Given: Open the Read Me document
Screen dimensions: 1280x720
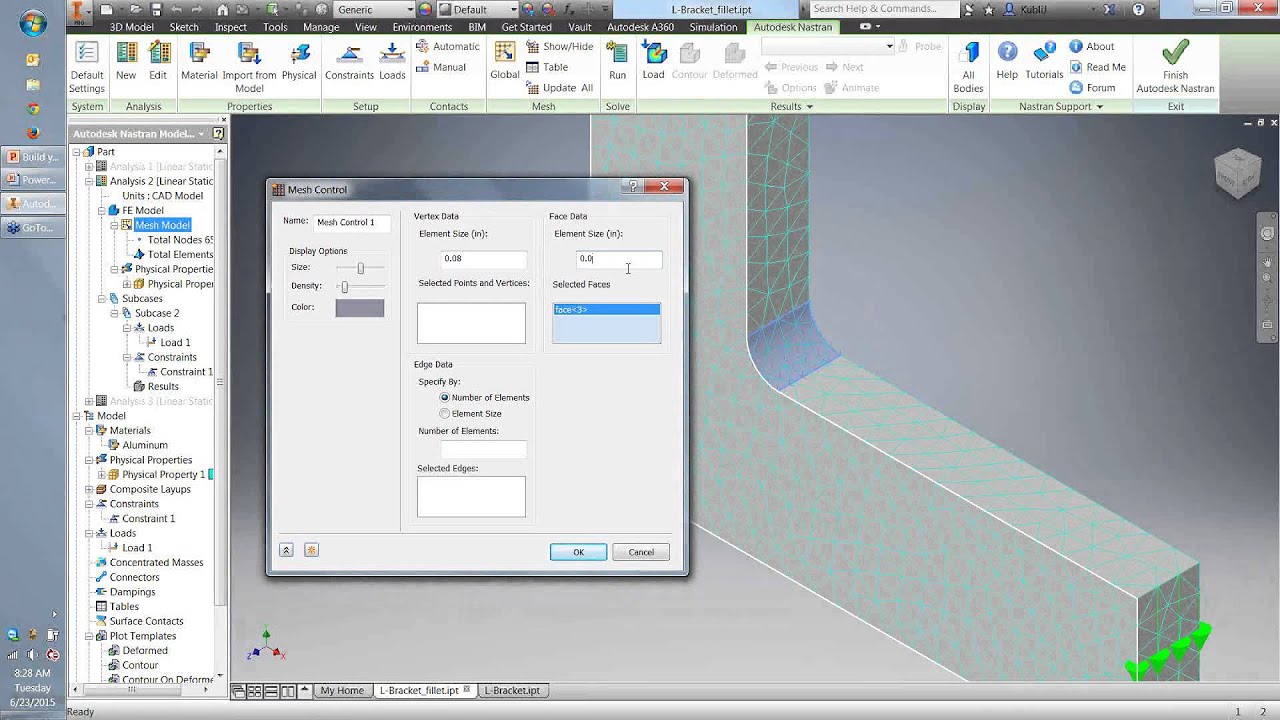Looking at the screenshot, I should coord(1097,67).
